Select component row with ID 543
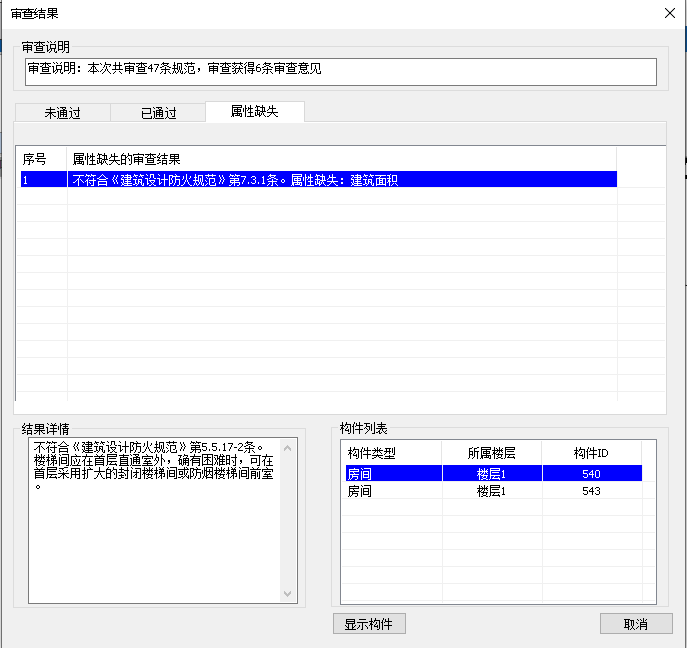Viewport: 687px width, 648px height. pos(493,491)
